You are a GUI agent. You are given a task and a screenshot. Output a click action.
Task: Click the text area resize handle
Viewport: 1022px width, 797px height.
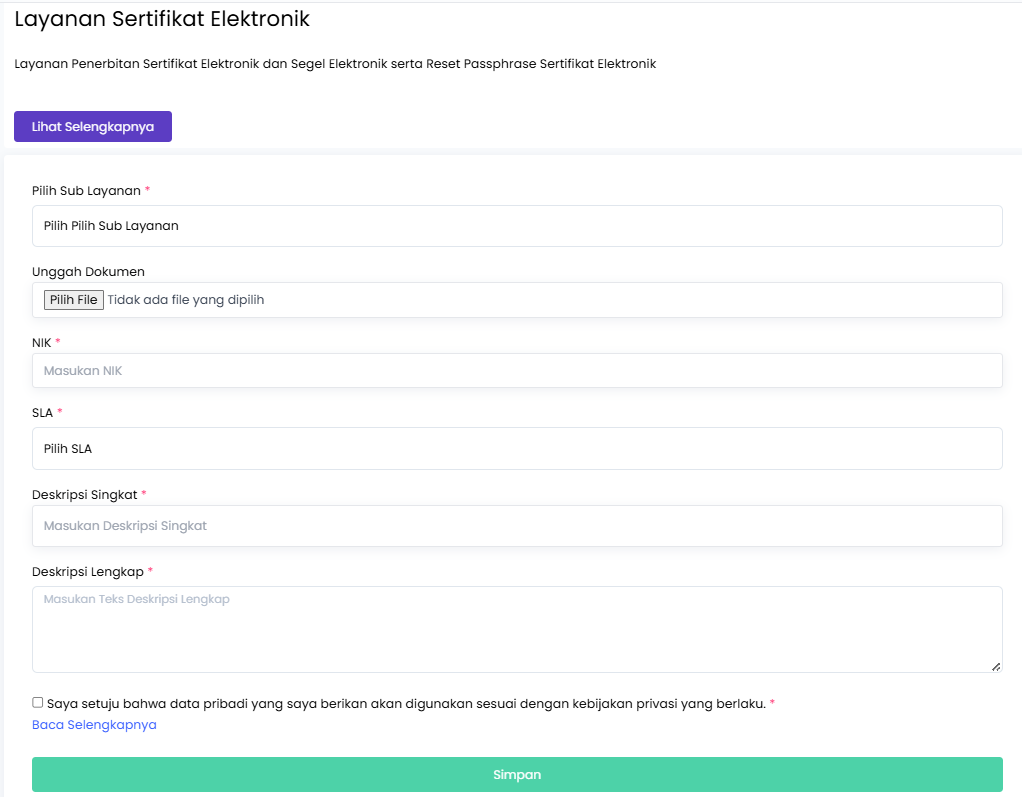pos(995,666)
